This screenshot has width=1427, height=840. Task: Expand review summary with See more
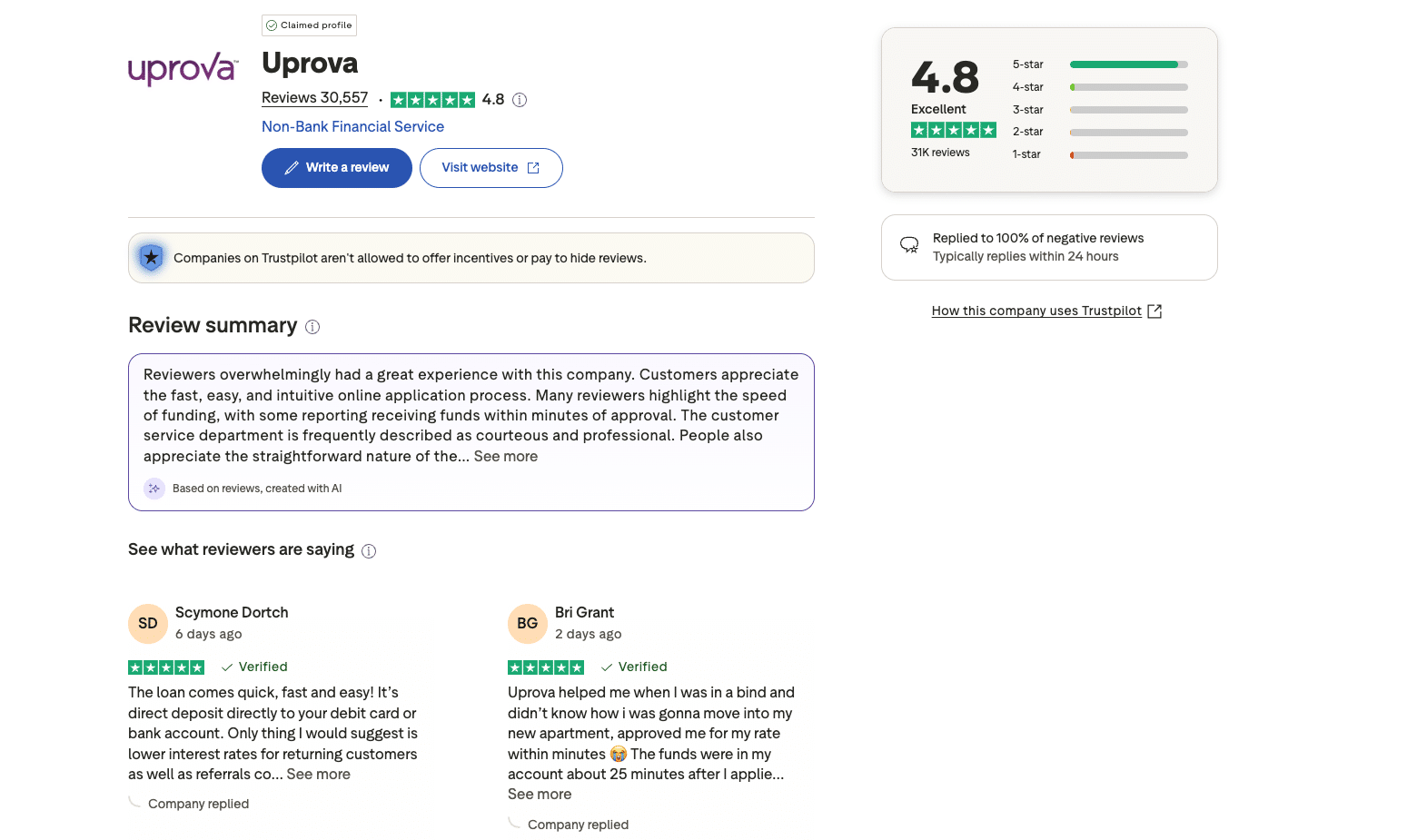coord(506,457)
